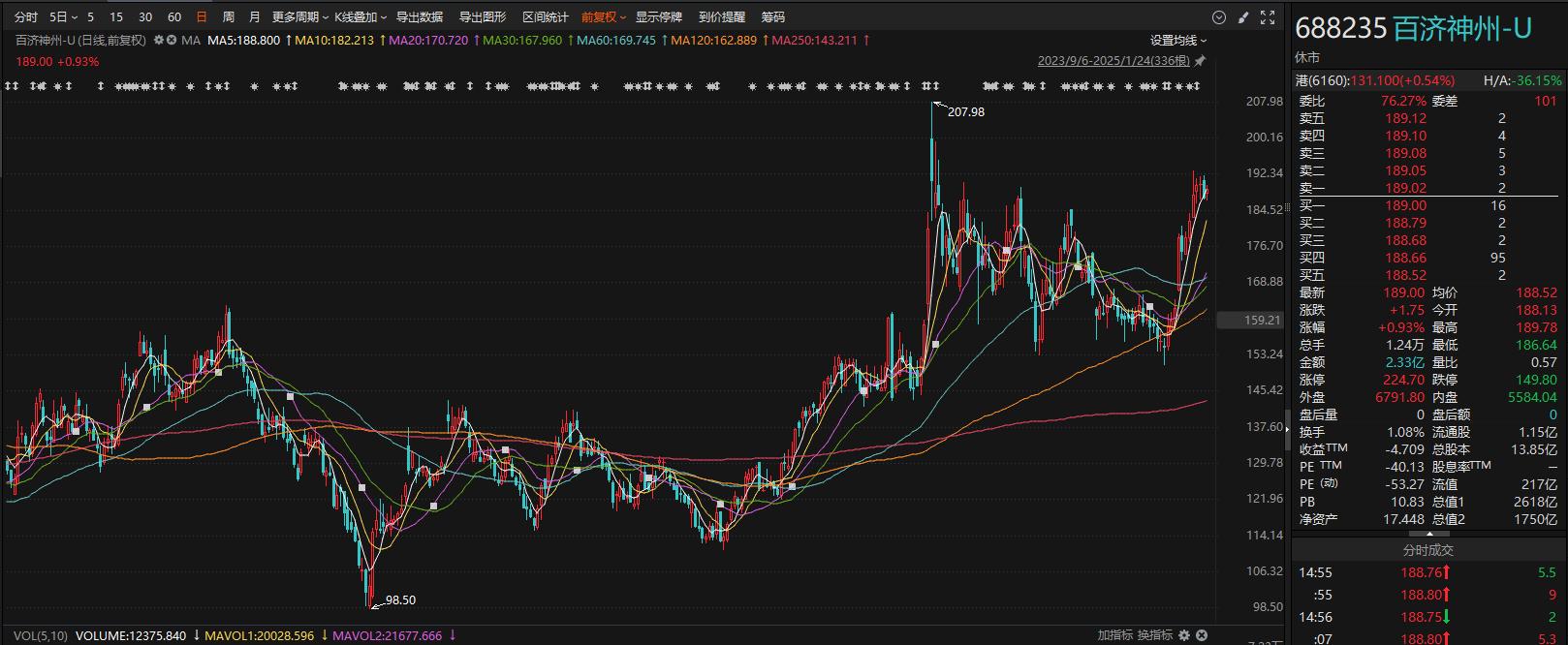Screen dimensions: 1568x645
Task: Open MA indicator settings gear icon
Action: pos(159,41)
